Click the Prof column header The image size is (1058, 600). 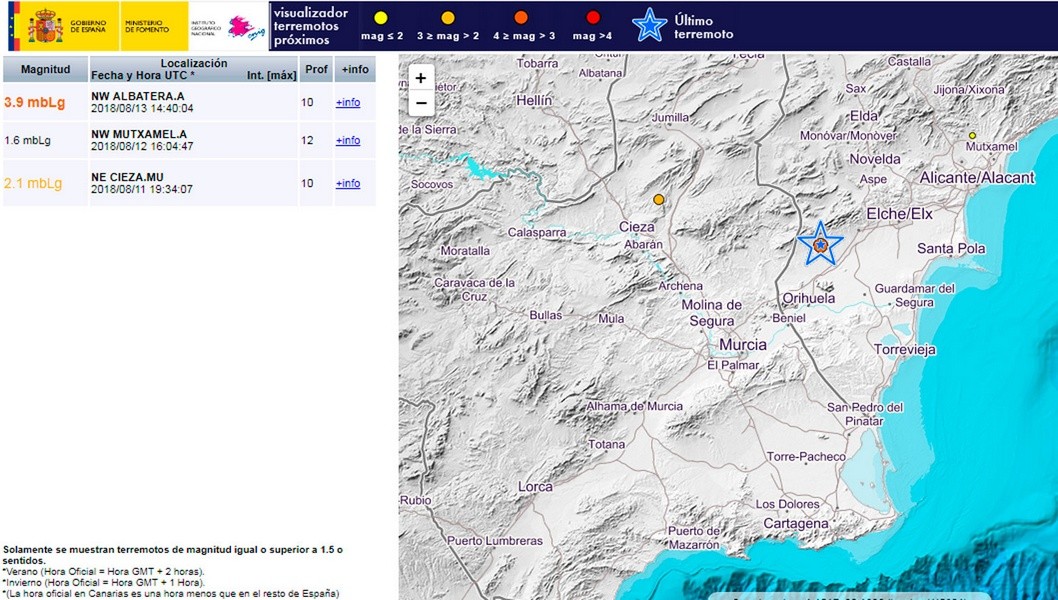pyautogui.click(x=316, y=69)
